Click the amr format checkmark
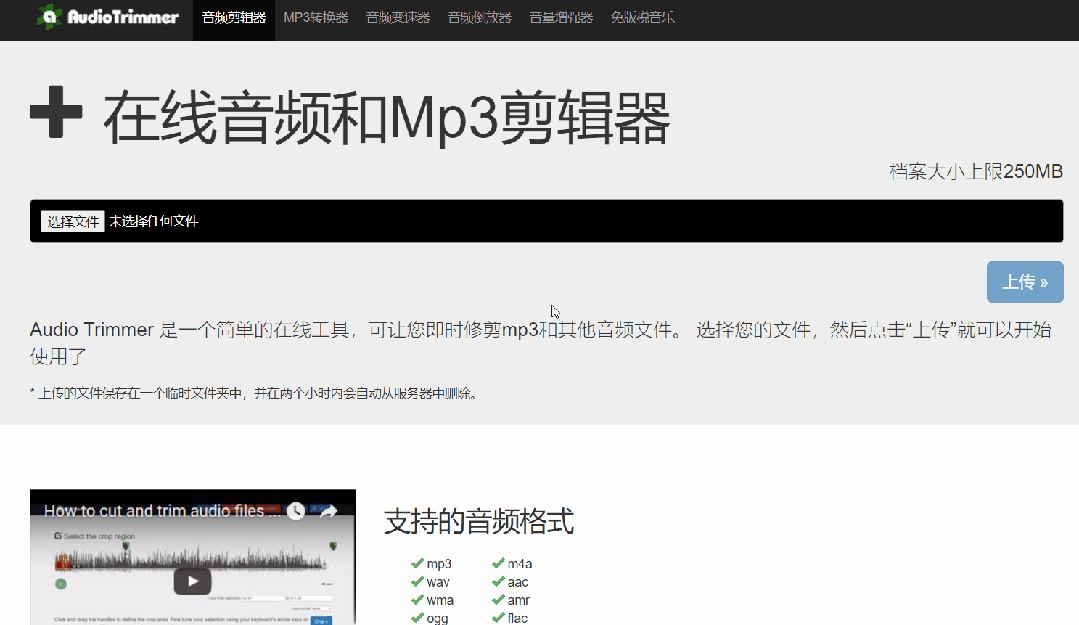This screenshot has width=1079, height=625. tap(498, 600)
